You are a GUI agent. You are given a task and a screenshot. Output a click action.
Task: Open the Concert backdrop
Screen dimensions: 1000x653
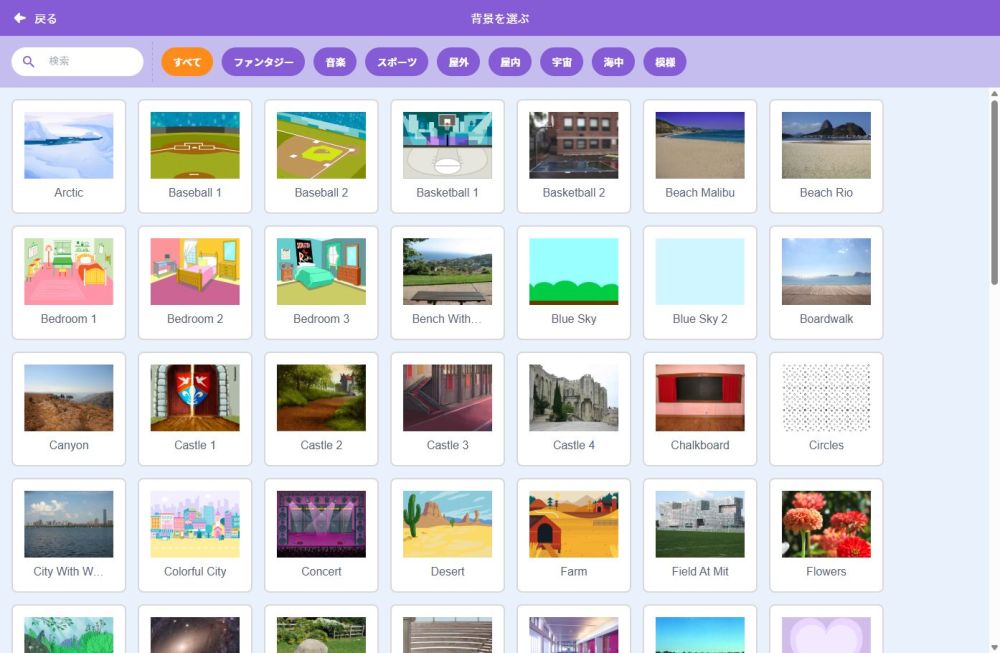tap(321, 535)
